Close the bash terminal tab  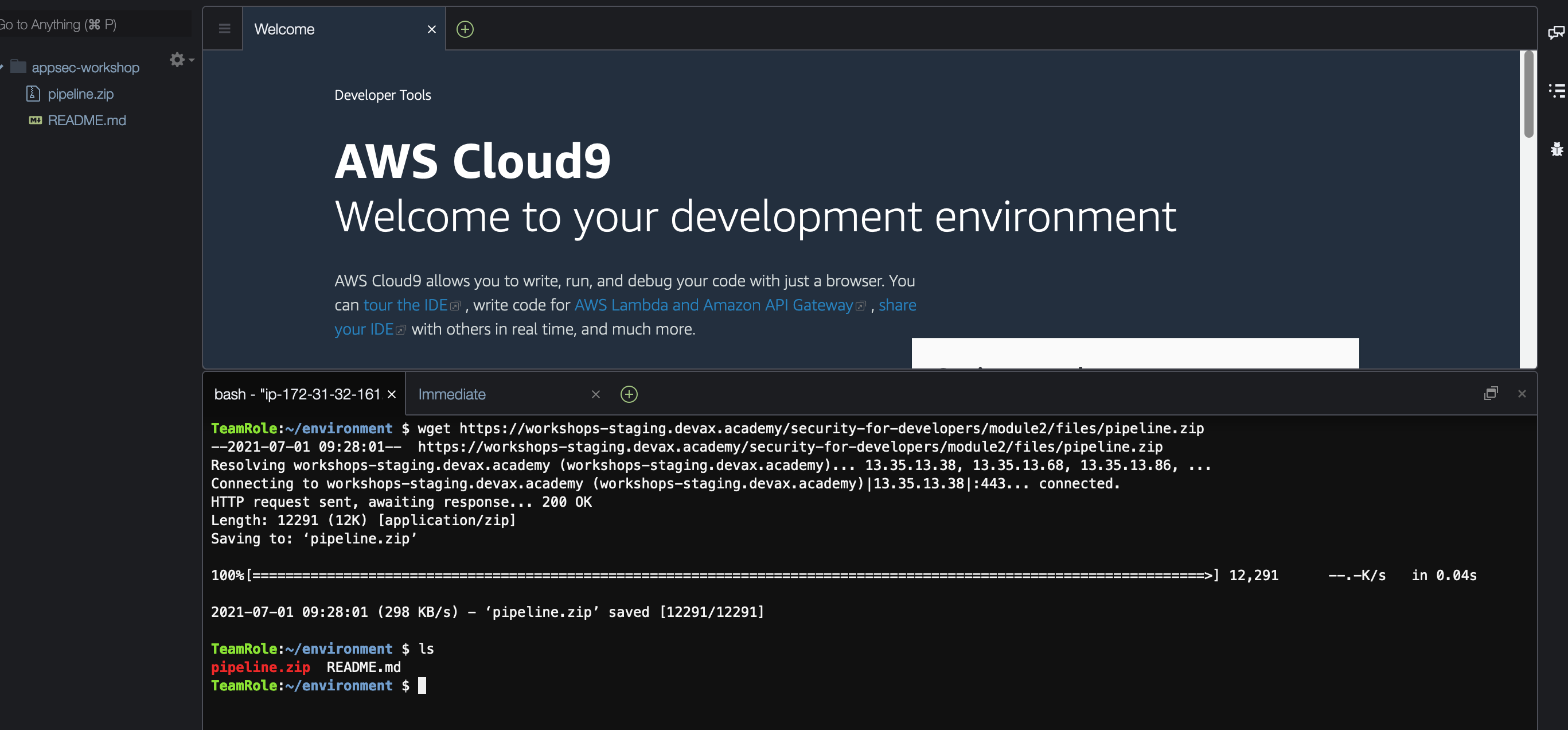coord(392,394)
